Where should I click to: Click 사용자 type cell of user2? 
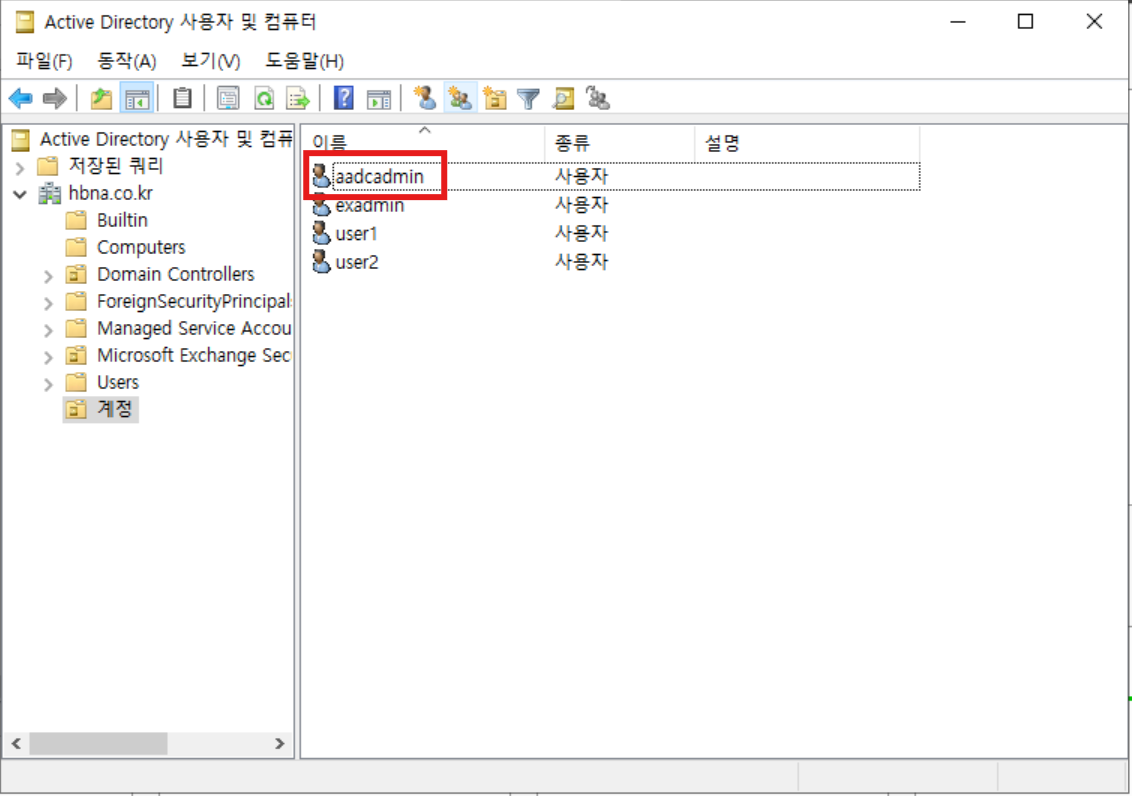tap(581, 261)
